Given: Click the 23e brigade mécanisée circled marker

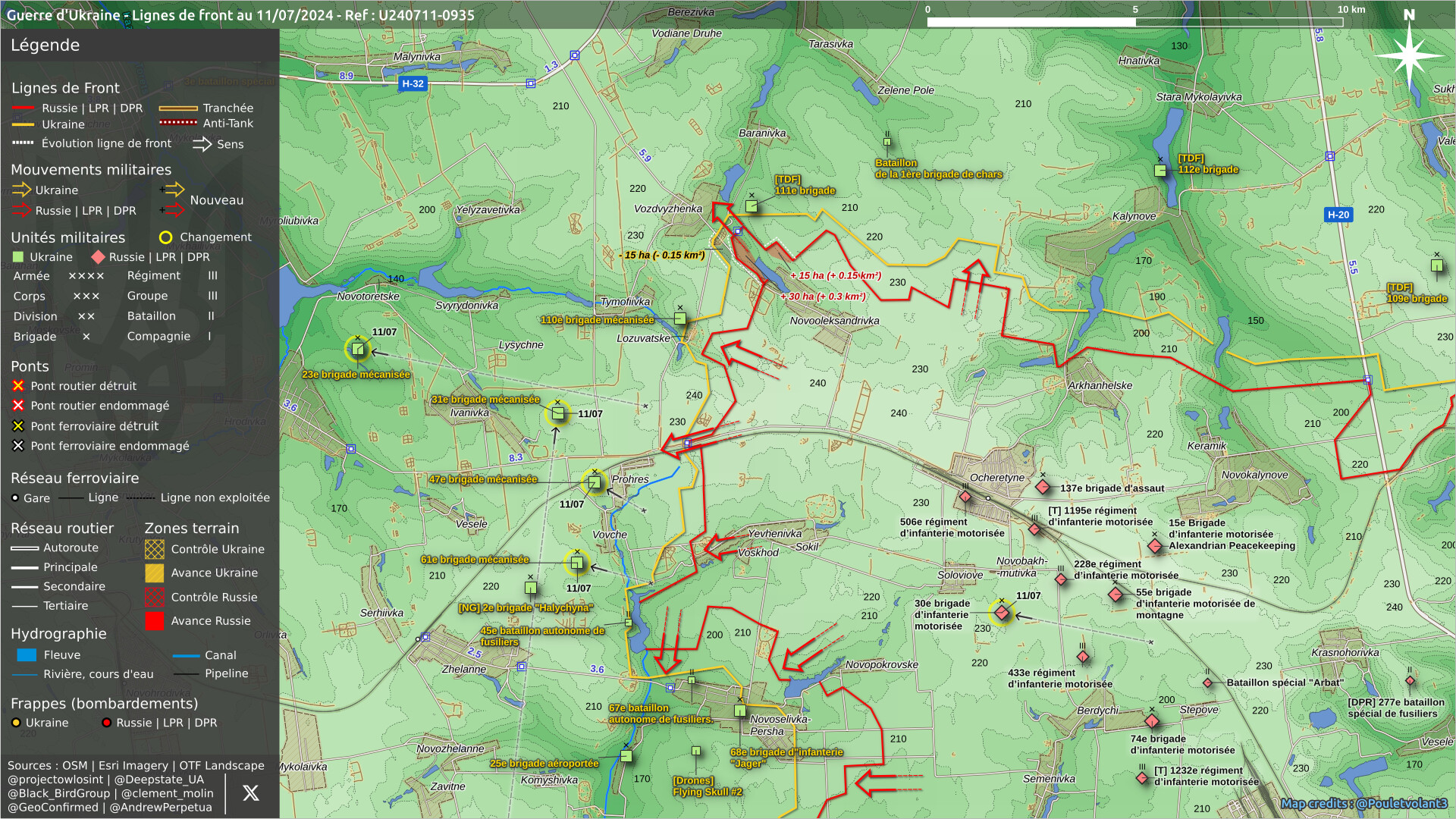Looking at the screenshot, I should 357,349.
